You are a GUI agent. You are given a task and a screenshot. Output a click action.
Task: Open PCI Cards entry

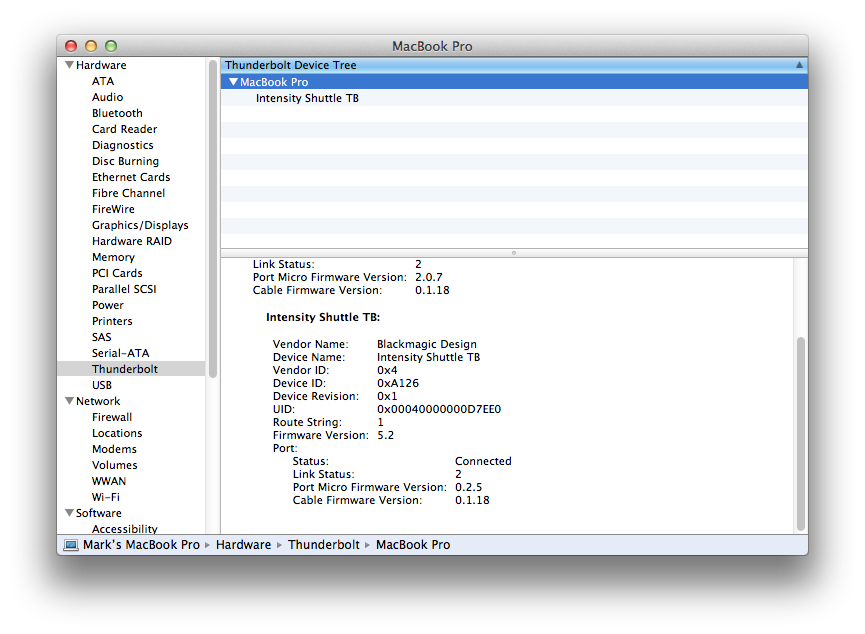[117, 273]
